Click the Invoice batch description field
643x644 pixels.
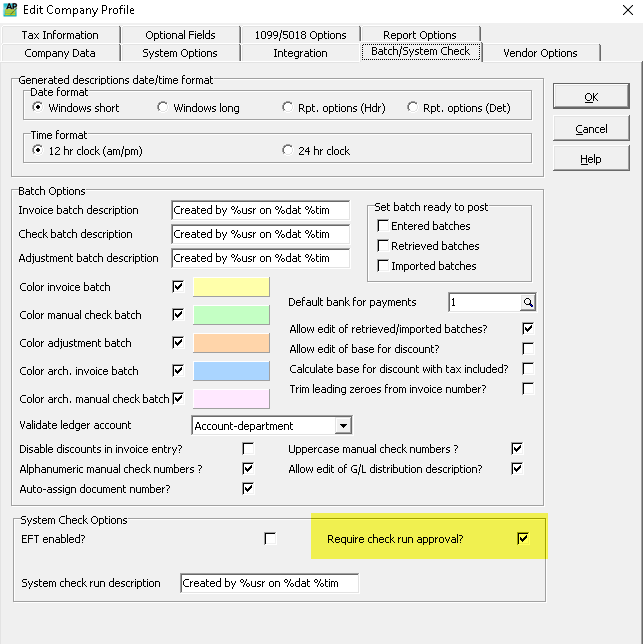(x=260, y=211)
